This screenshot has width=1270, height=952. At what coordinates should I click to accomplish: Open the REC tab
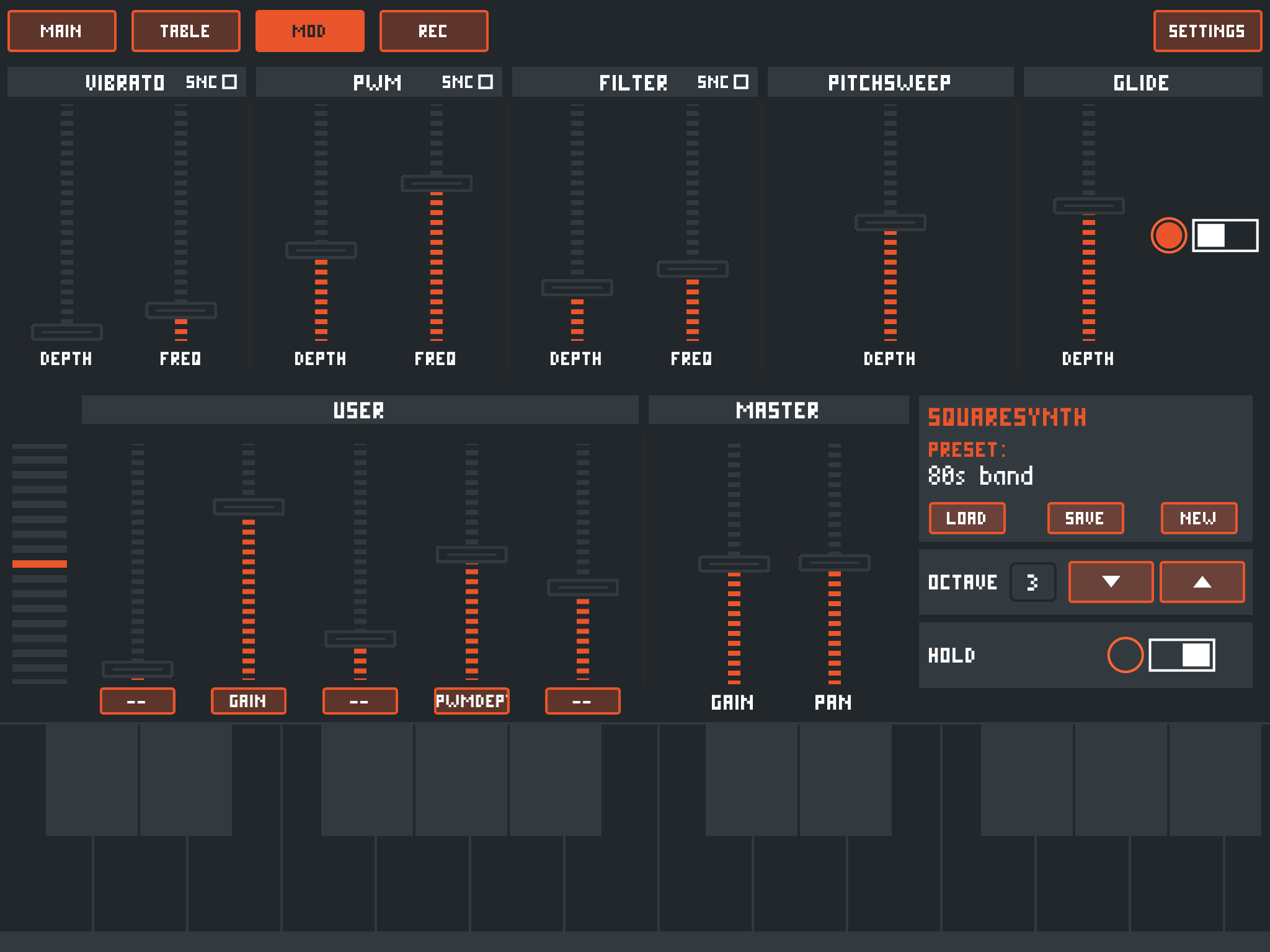point(433,31)
